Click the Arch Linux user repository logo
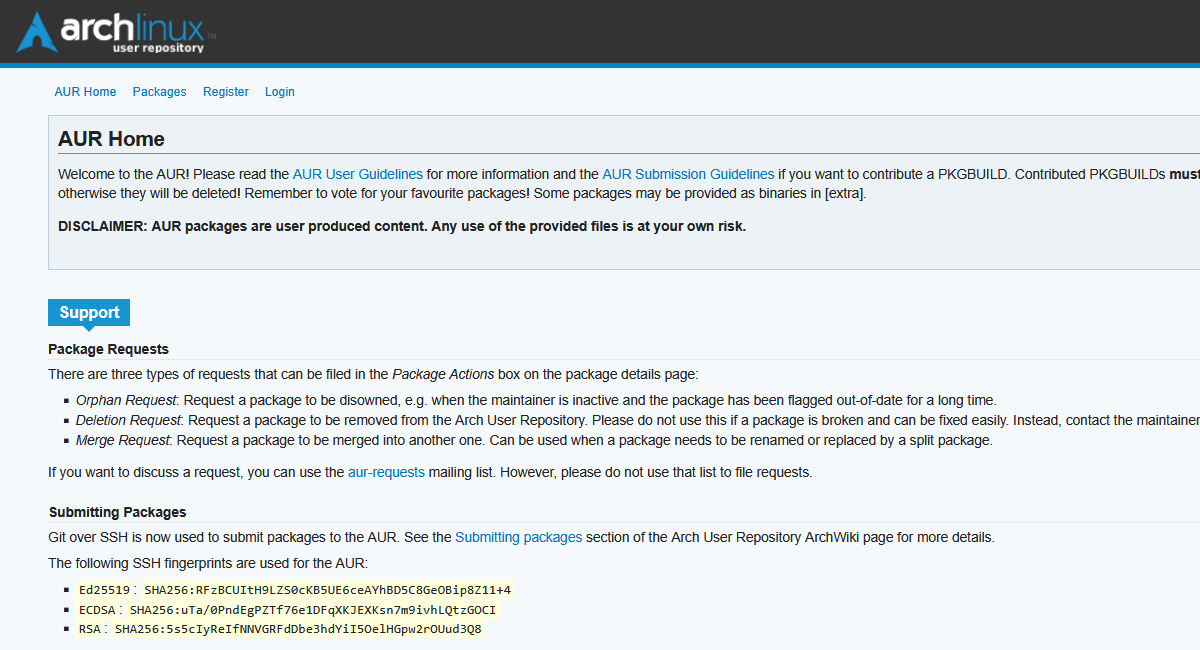1200x650 pixels. [116, 32]
